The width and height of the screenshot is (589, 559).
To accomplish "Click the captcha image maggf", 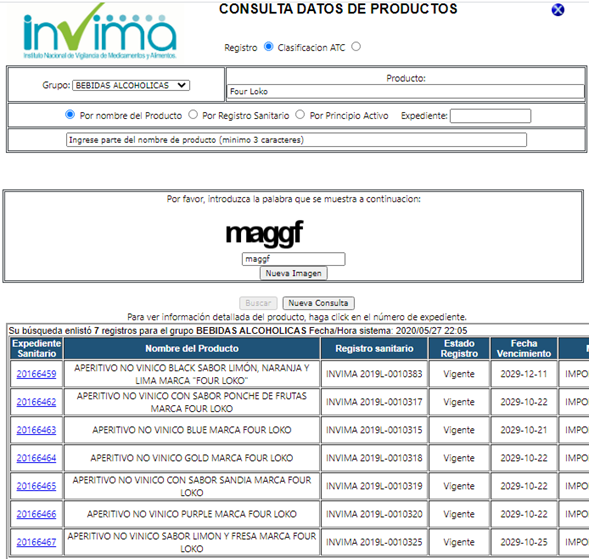I will pyautogui.click(x=264, y=233).
